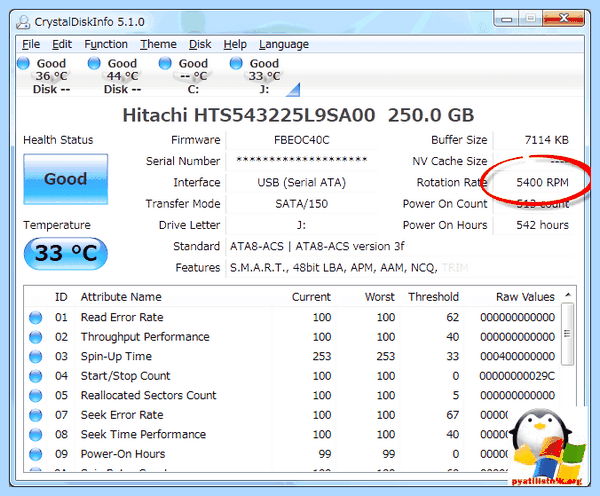The image size is (600, 496).
Task: Click the ID column header
Action: pos(61,297)
